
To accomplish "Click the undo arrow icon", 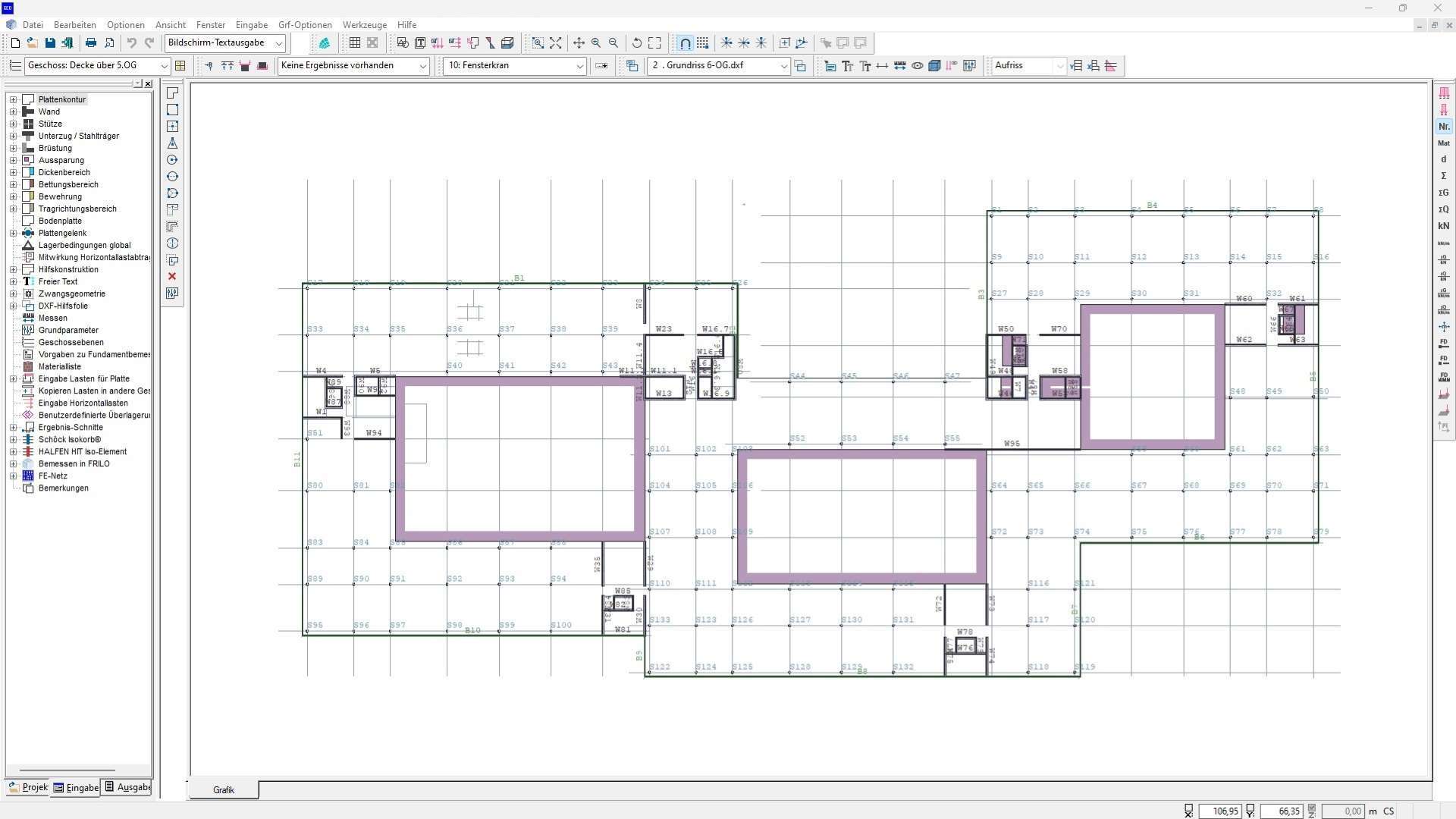I will pyautogui.click(x=132, y=43).
